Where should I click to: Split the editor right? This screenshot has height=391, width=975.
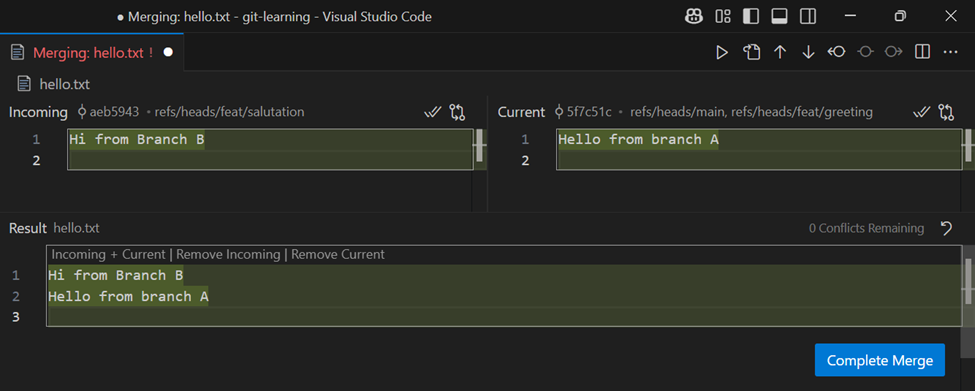pos(922,53)
